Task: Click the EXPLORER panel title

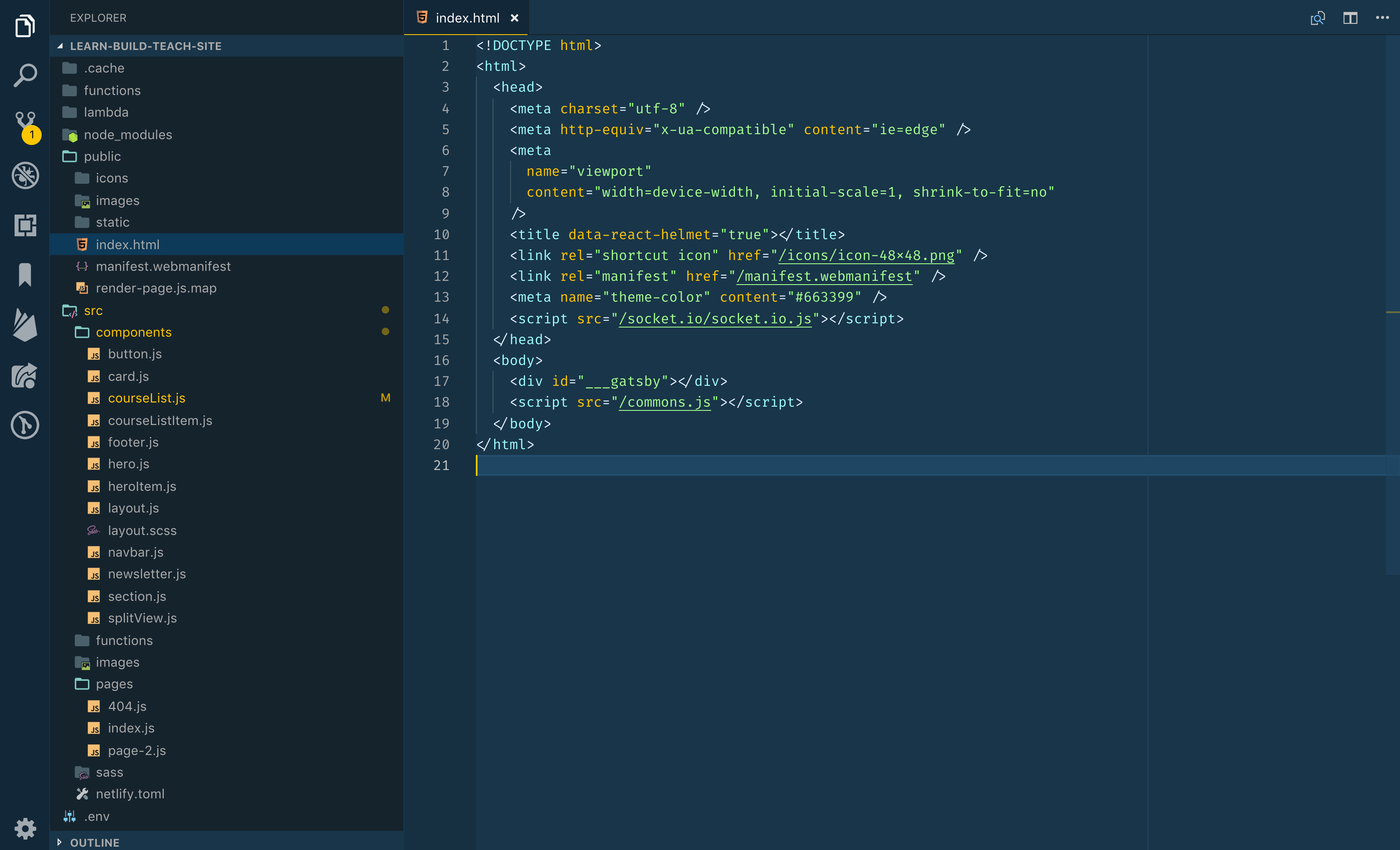Action: 98,18
